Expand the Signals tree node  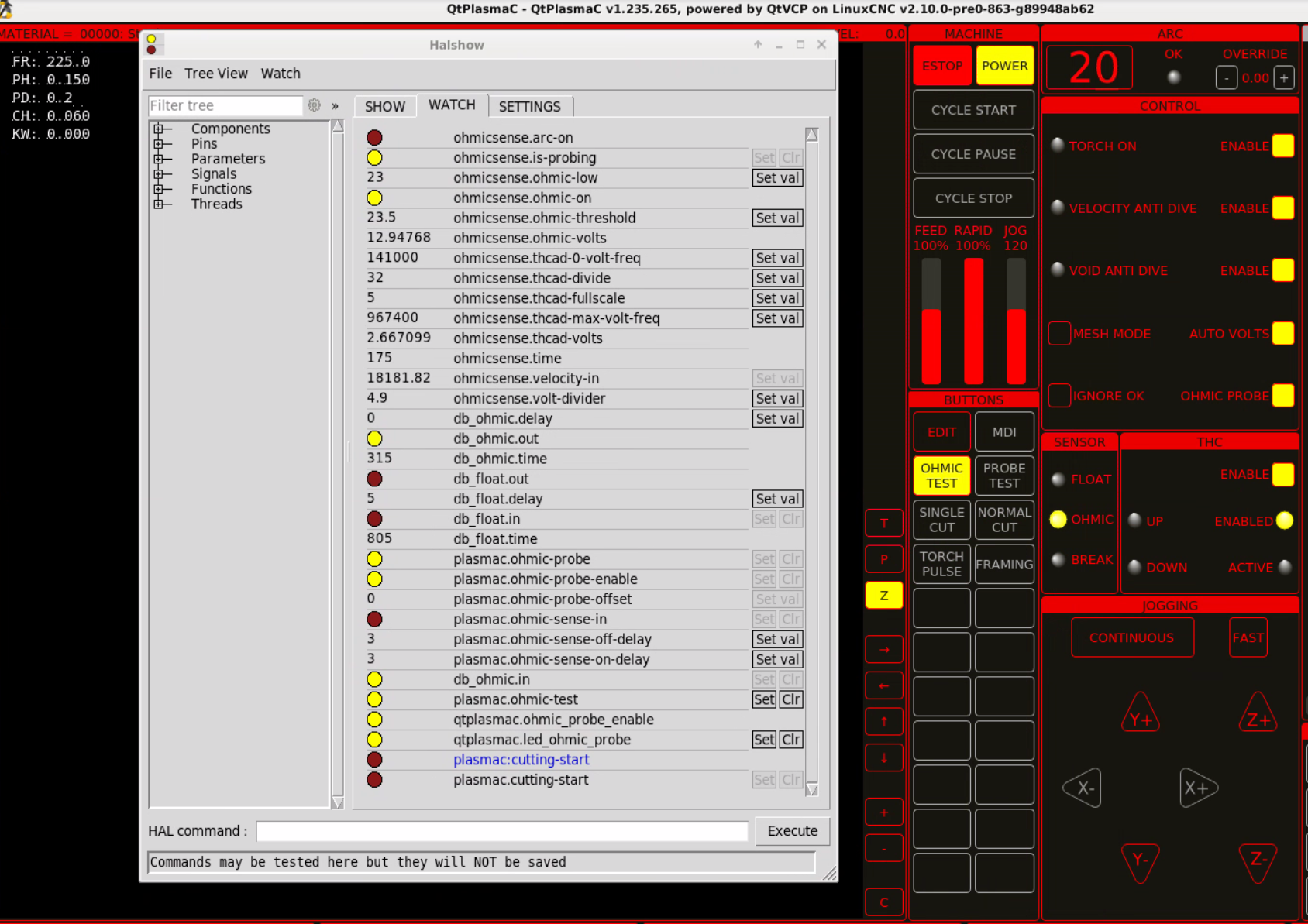pos(159,174)
